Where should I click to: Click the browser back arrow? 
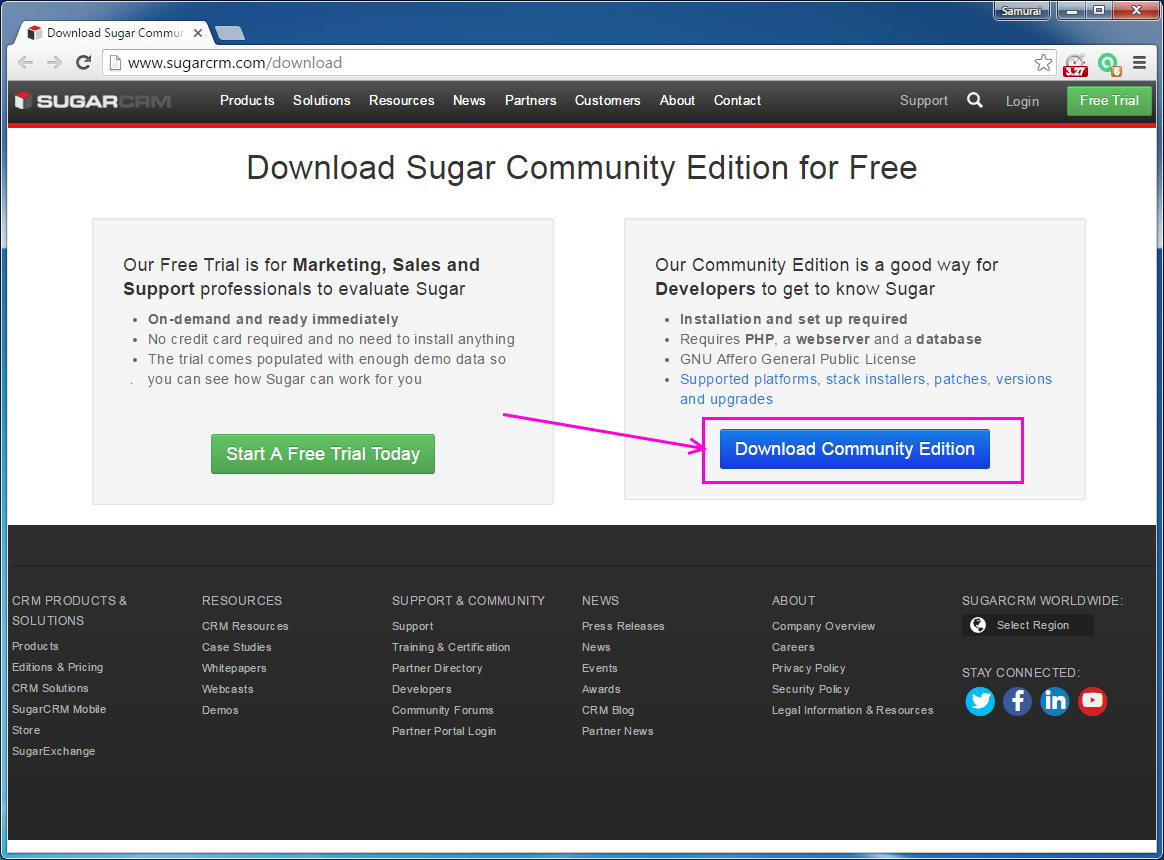click(x=25, y=62)
